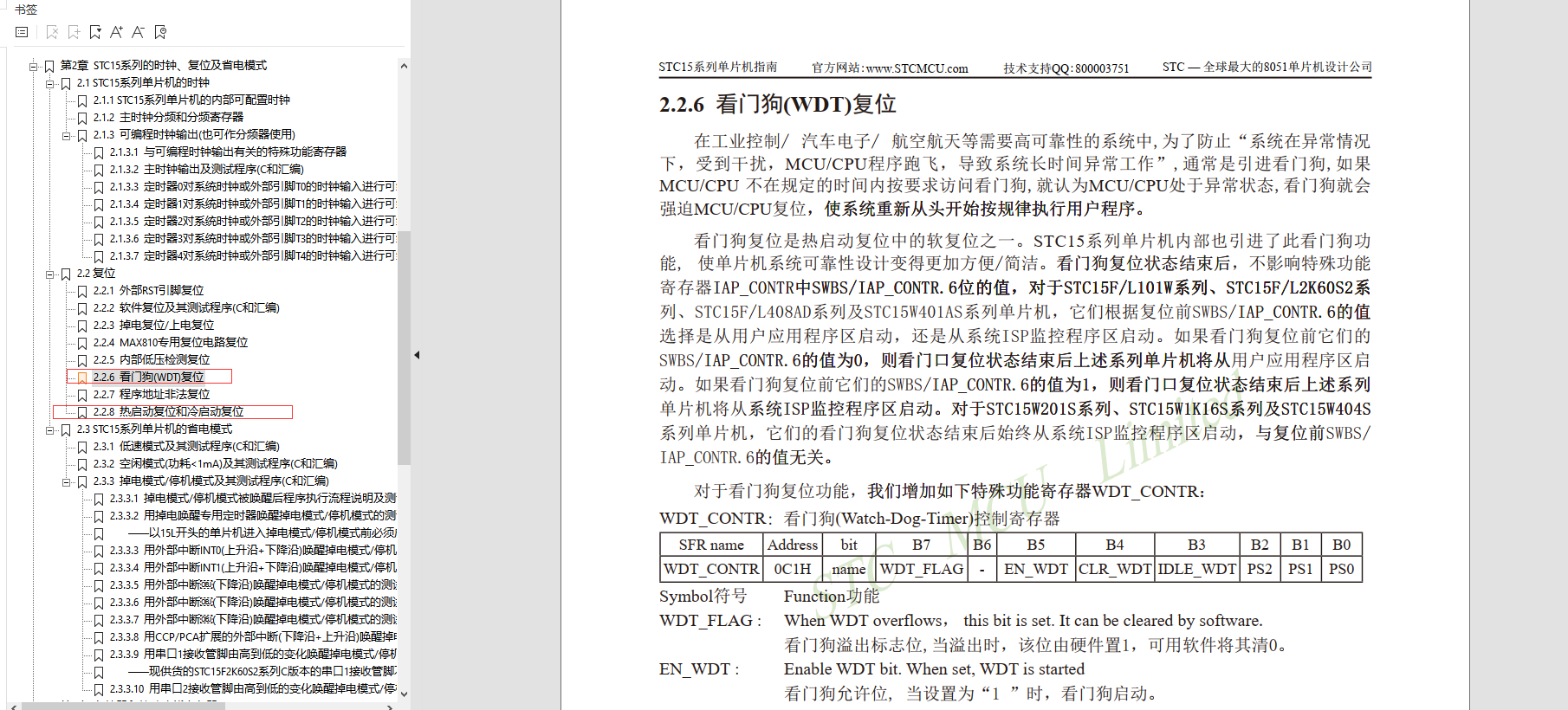Click the bookmark icon beside 2.2.2 软件复位
This screenshot has width=1568, height=710.
click(82, 308)
